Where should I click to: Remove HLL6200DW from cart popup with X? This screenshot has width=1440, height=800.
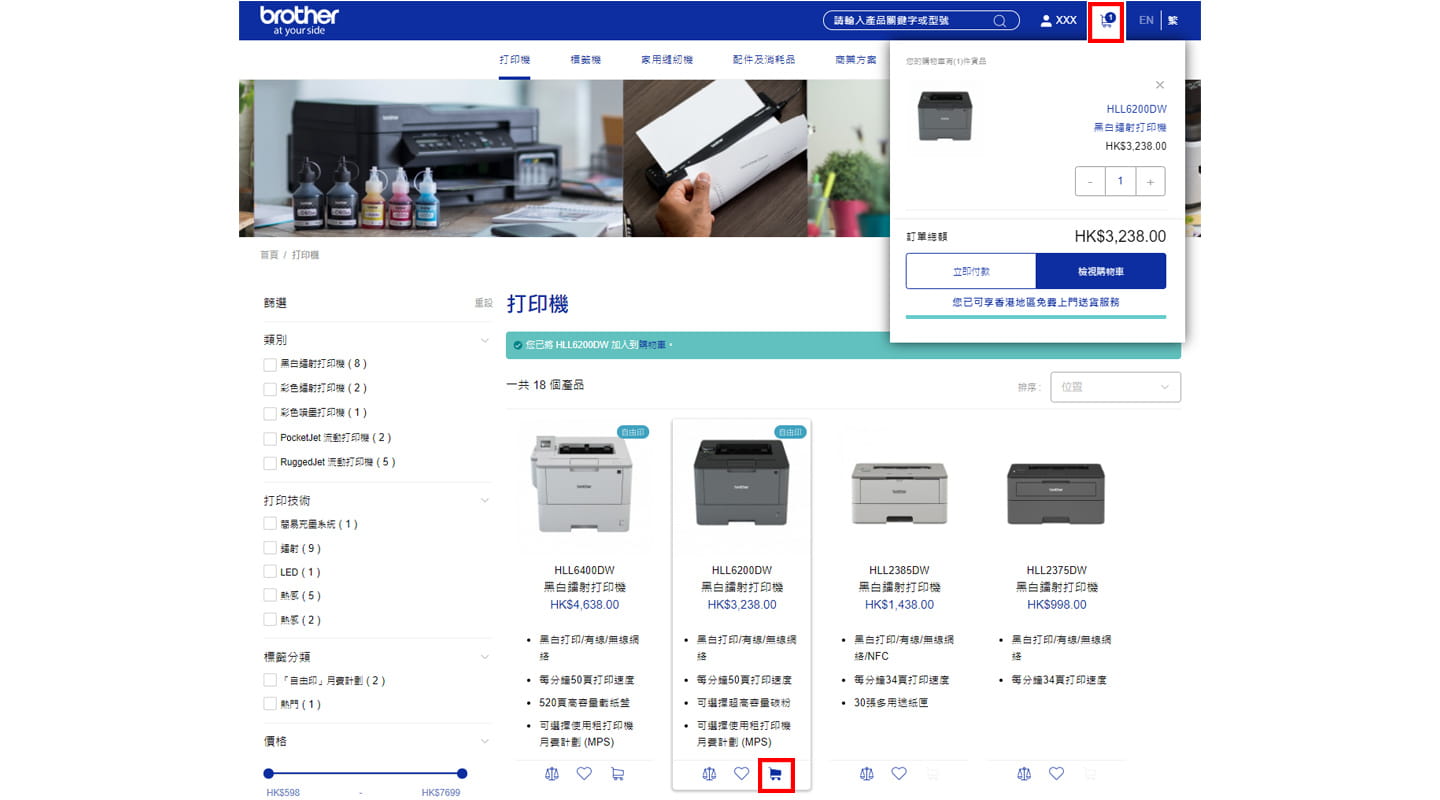(x=1160, y=85)
